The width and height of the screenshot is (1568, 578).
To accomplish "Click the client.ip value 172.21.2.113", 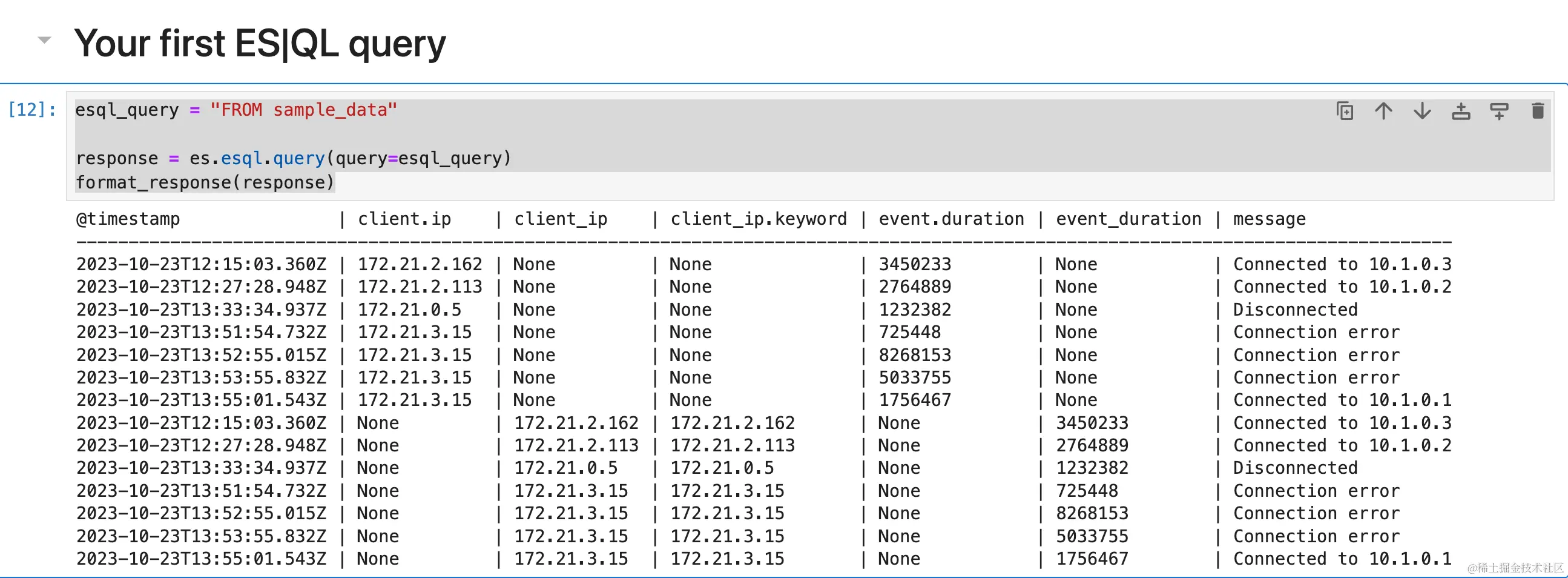I will click(x=420, y=287).
